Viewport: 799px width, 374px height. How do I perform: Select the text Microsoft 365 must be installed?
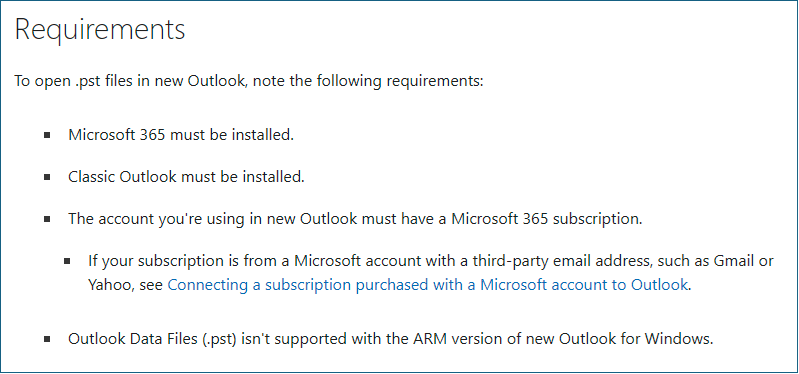[181, 135]
